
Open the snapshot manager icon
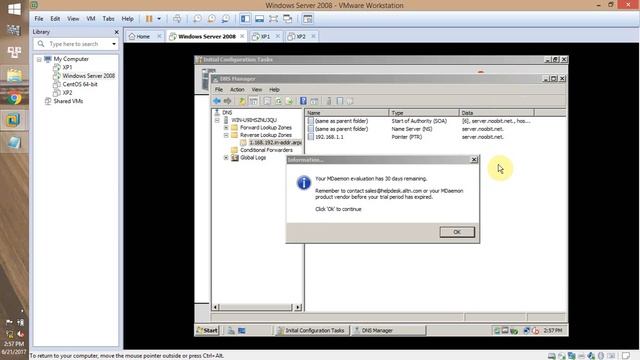coord(225,19)
